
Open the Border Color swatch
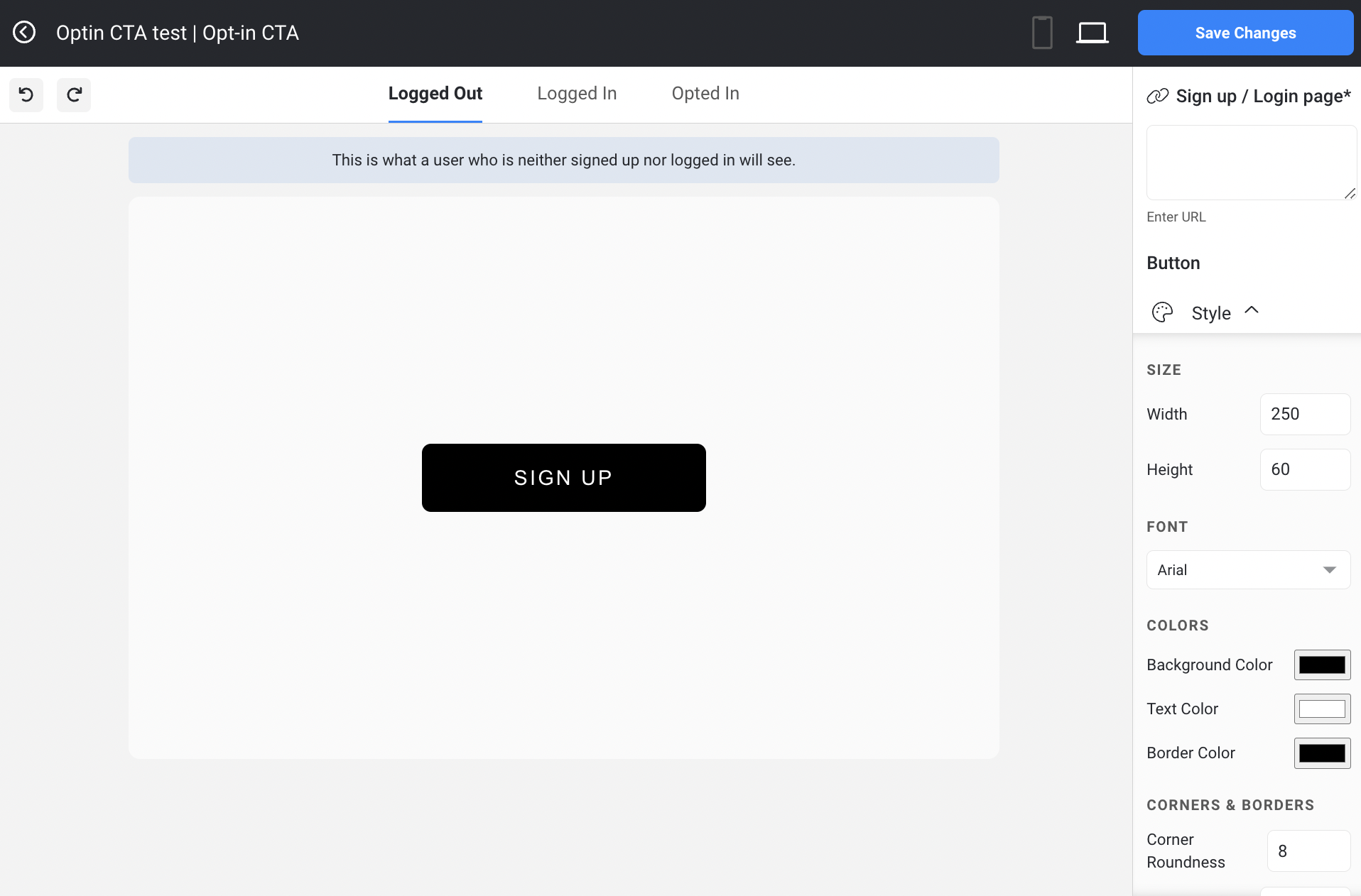[1322, 753]
